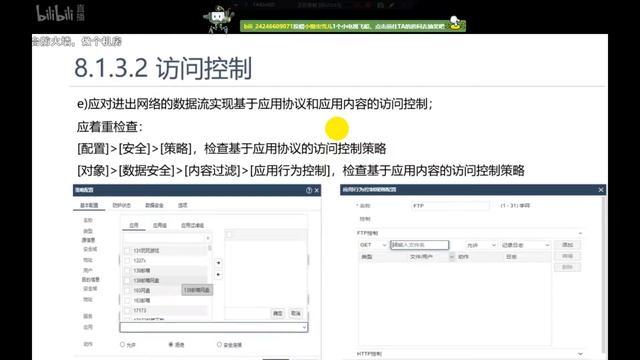Tick the checkbox for 17173

(127, 310)
